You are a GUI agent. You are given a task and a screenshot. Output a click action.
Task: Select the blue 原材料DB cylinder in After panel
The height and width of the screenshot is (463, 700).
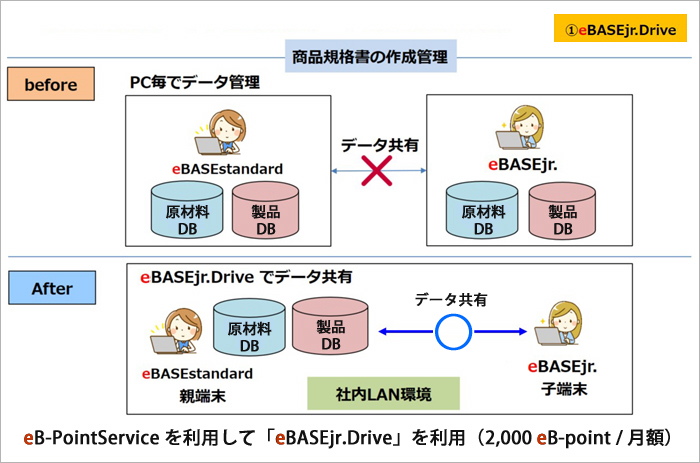249,328
